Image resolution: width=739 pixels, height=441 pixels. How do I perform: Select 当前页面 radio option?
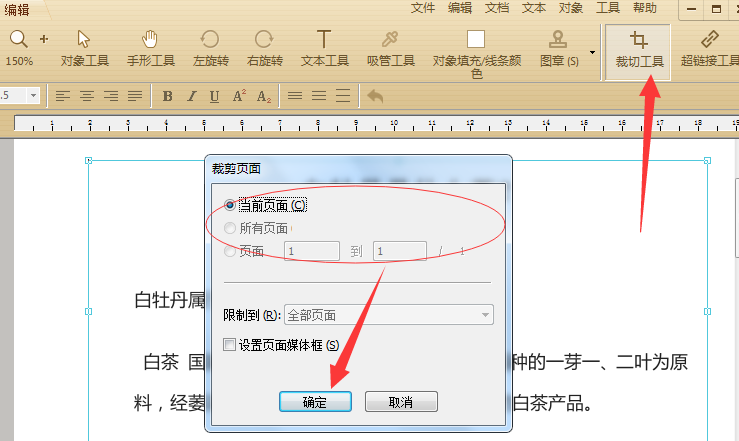pos(230,205)
